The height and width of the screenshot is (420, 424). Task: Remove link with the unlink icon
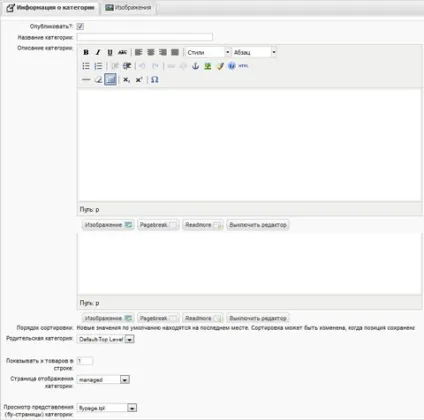click(x=183, y=66)
